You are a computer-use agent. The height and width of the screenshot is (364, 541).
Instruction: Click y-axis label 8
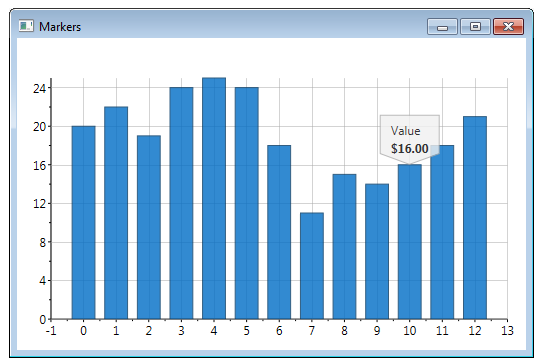pyautogui.click(x=42, y=243)
